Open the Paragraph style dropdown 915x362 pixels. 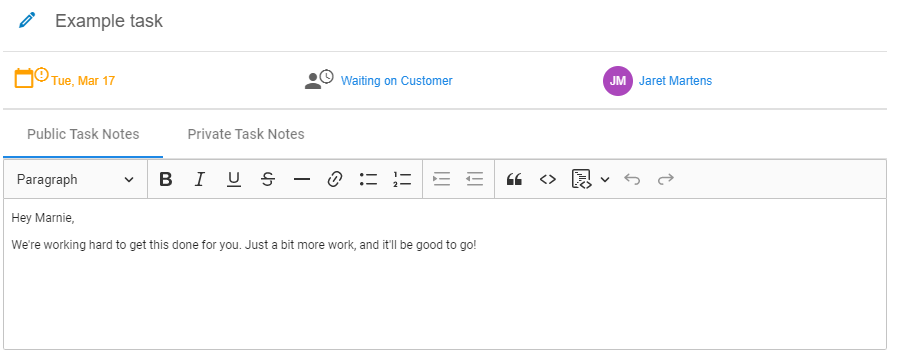75,179
